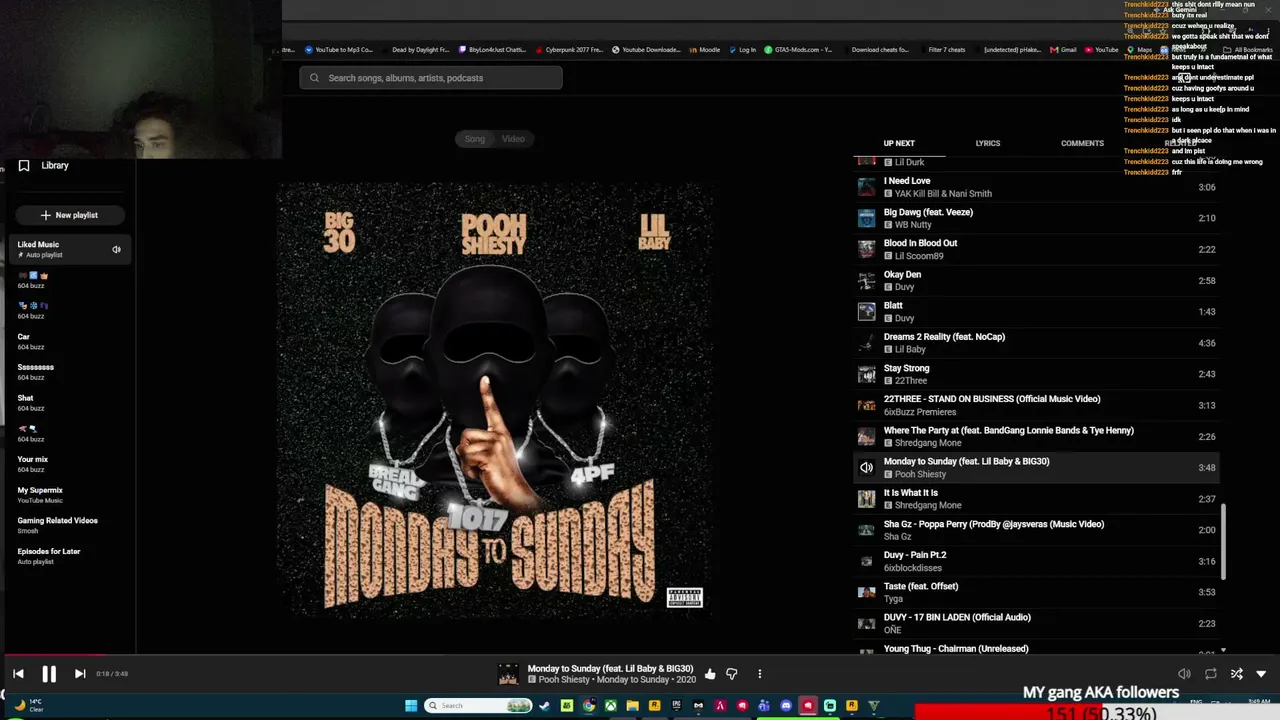Open Cyberpunk 2077 bookmark
The width and height of the screenshot is (1280, 720).
pos(569,50)
